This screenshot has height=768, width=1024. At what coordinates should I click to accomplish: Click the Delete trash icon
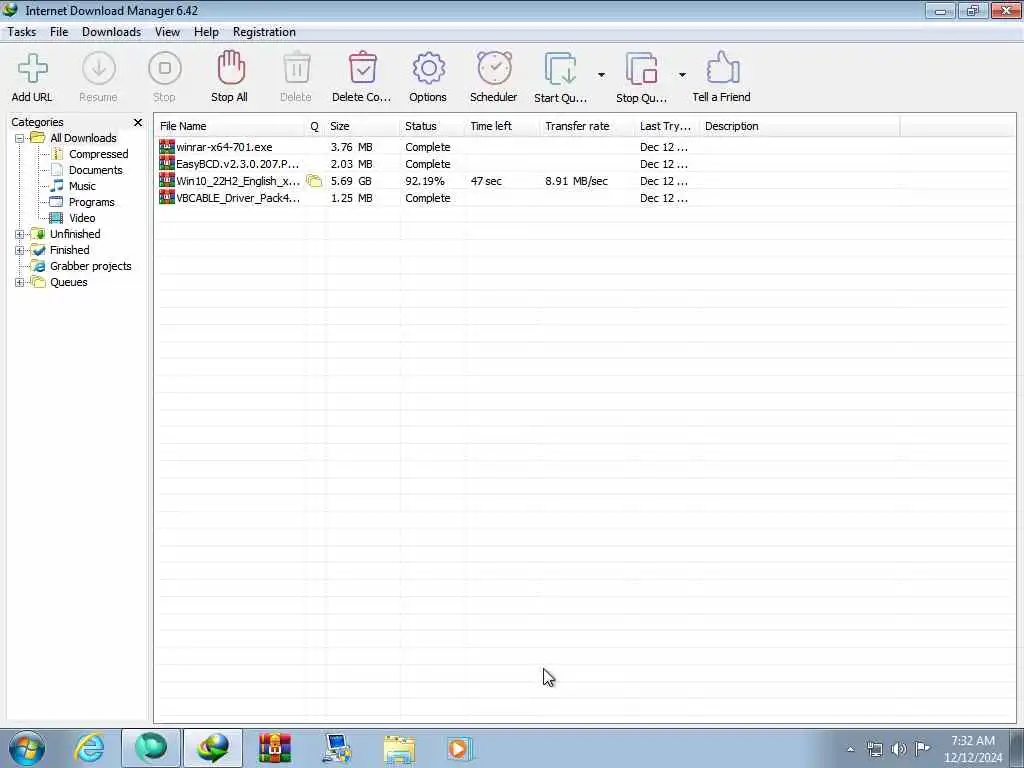coord(296,68)
